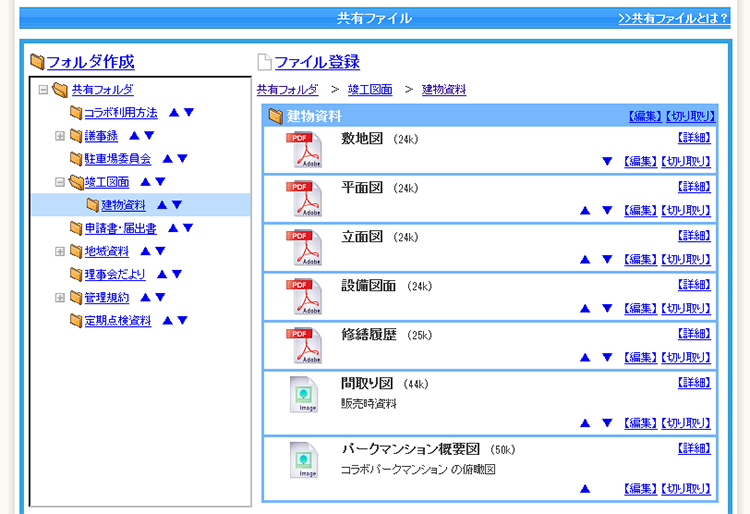Click 切り取り for 立面図

pos(685,260)
